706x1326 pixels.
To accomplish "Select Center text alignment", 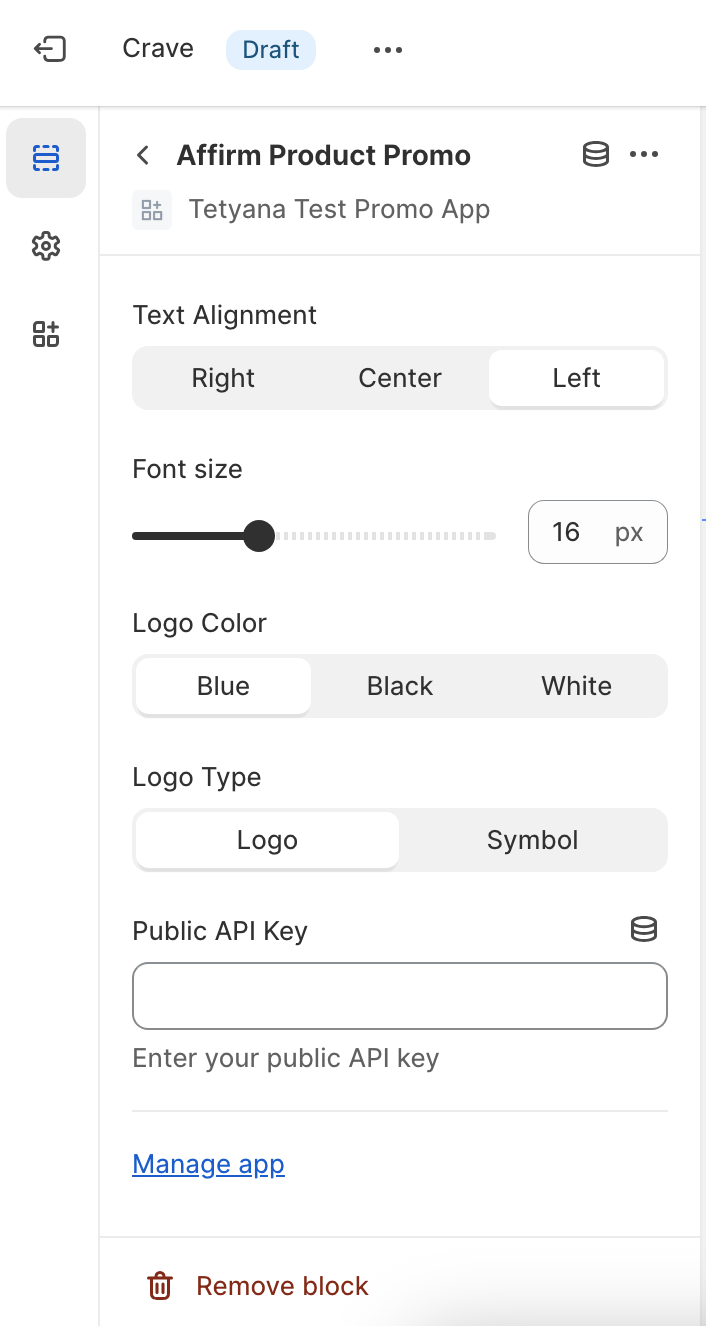I will coord(399,378).
